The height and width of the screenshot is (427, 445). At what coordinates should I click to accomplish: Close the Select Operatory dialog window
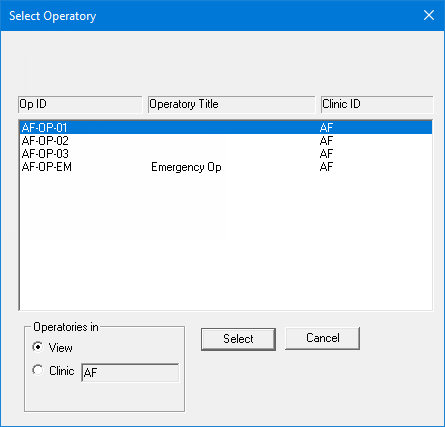coord(429,15)
